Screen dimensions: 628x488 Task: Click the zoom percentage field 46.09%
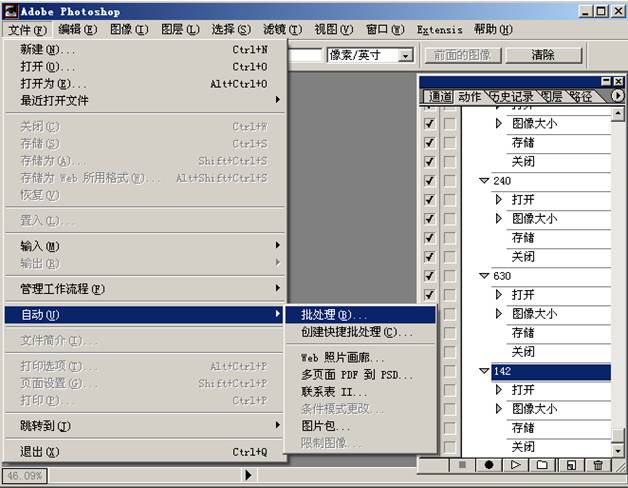[x=24, y=476]
